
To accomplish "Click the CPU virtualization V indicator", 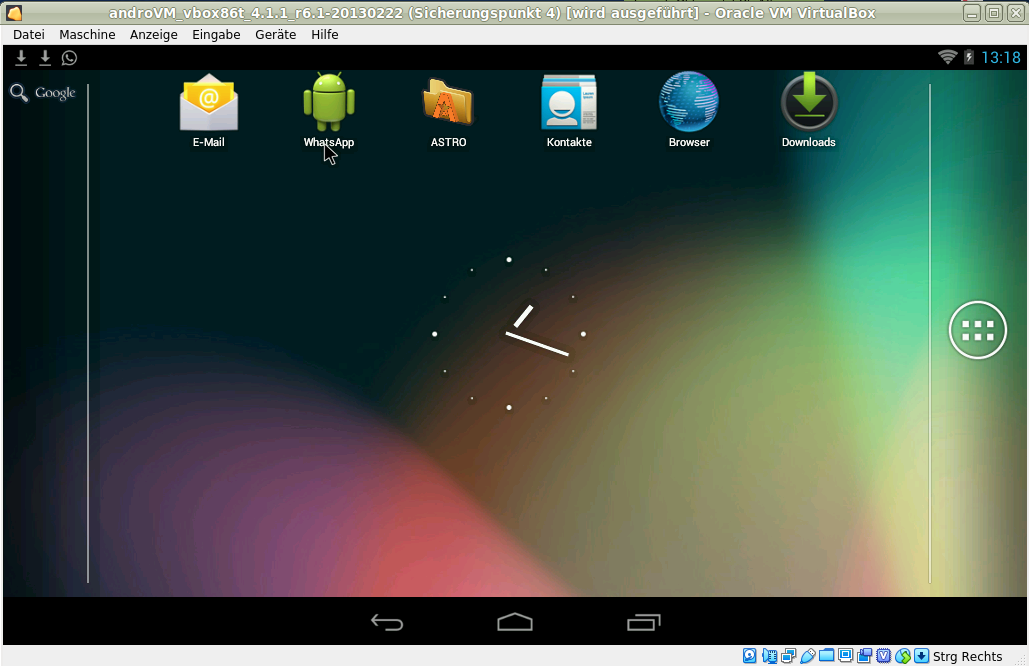I will [884, 656].
